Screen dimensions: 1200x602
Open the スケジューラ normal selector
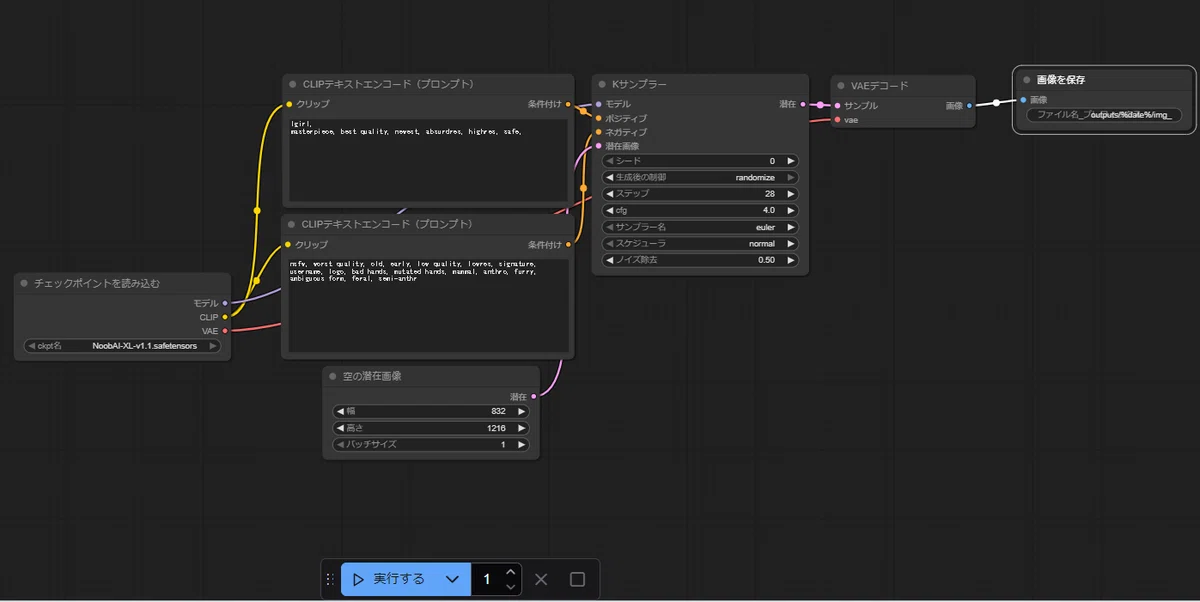pyautogui.click(x=700, y=243)
